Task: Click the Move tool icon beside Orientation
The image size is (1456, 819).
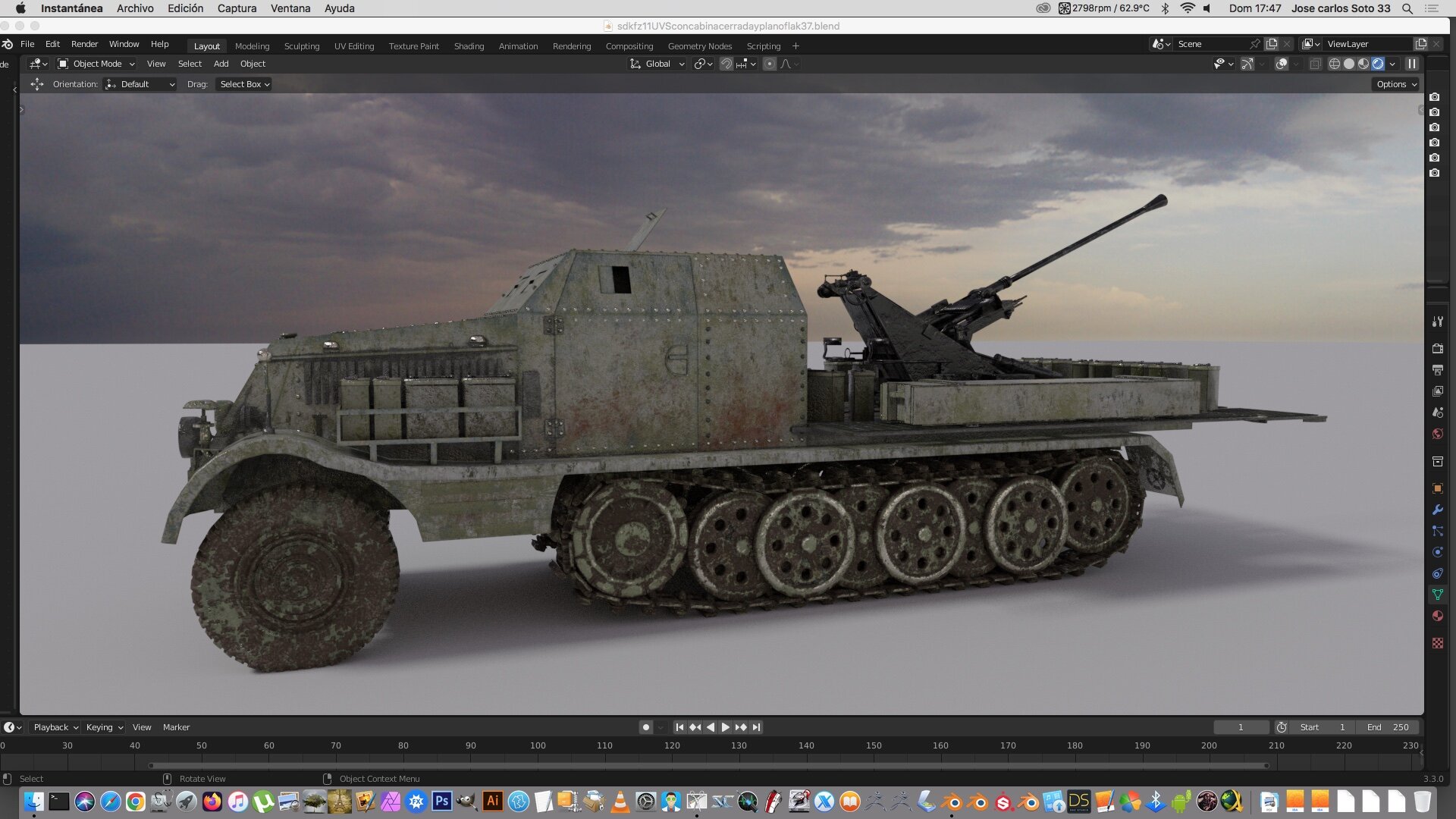Action: [x=36, y=84]
